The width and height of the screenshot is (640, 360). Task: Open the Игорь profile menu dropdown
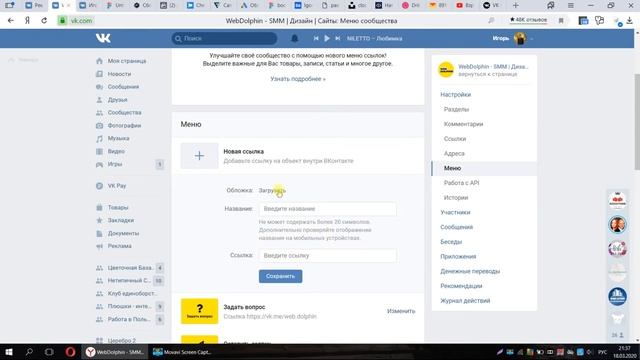coord(512,38)
